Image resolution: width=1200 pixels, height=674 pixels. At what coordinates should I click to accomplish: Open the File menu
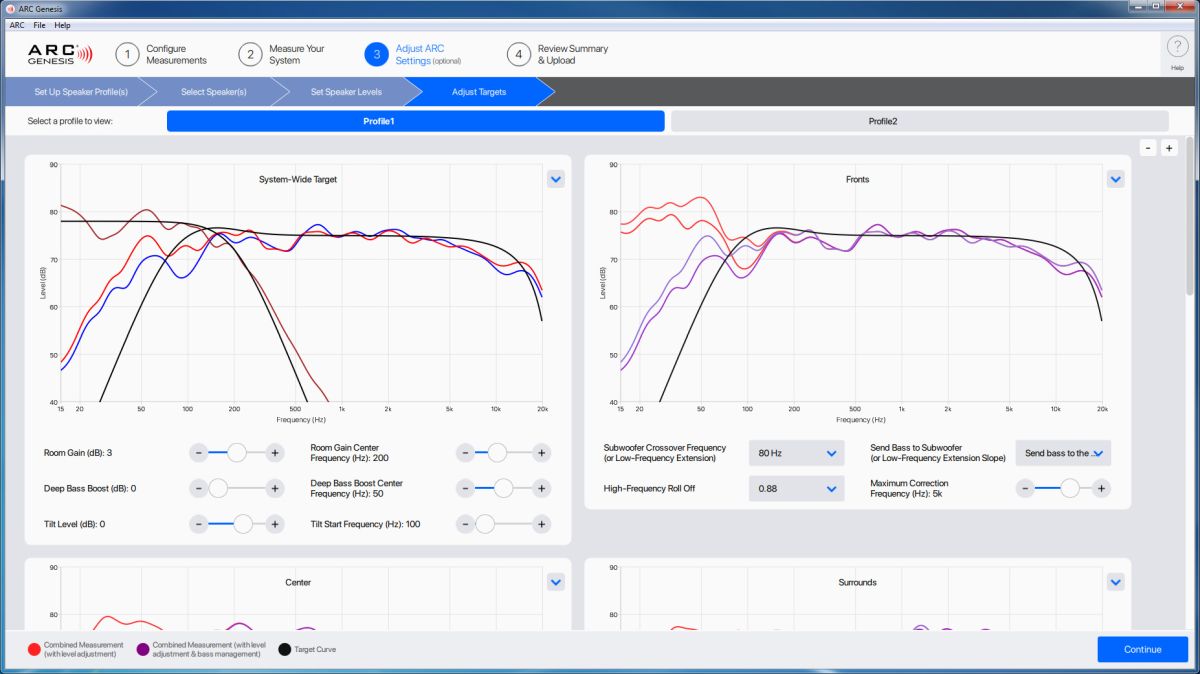(x=39, y=25)
